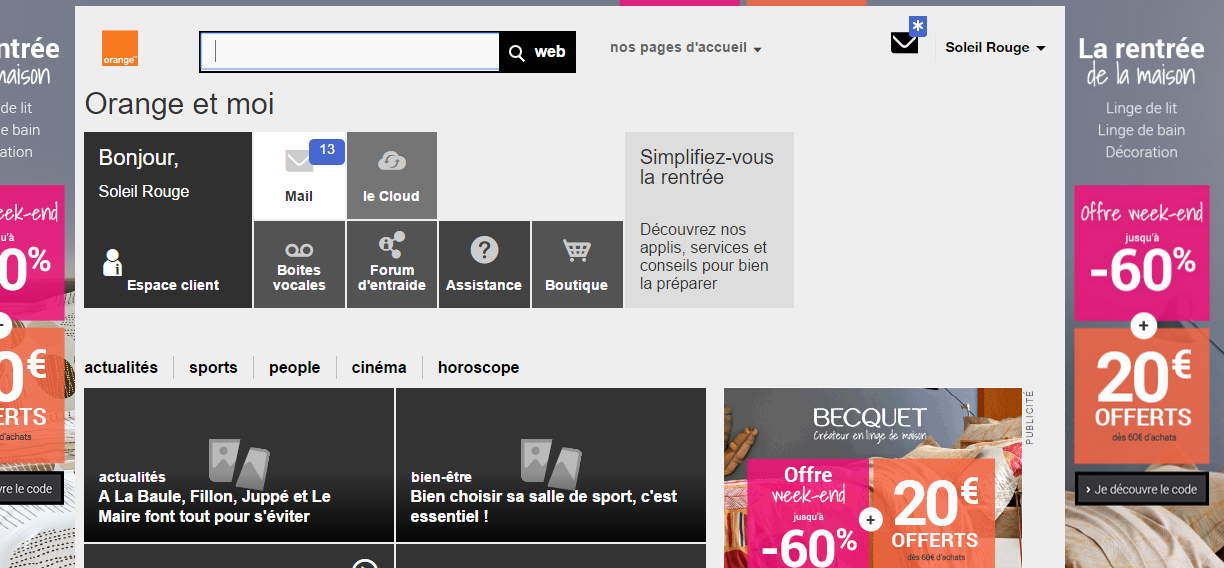Click the magnifier search icon
Screen dimensions: 1224x568
click(517, 53)
